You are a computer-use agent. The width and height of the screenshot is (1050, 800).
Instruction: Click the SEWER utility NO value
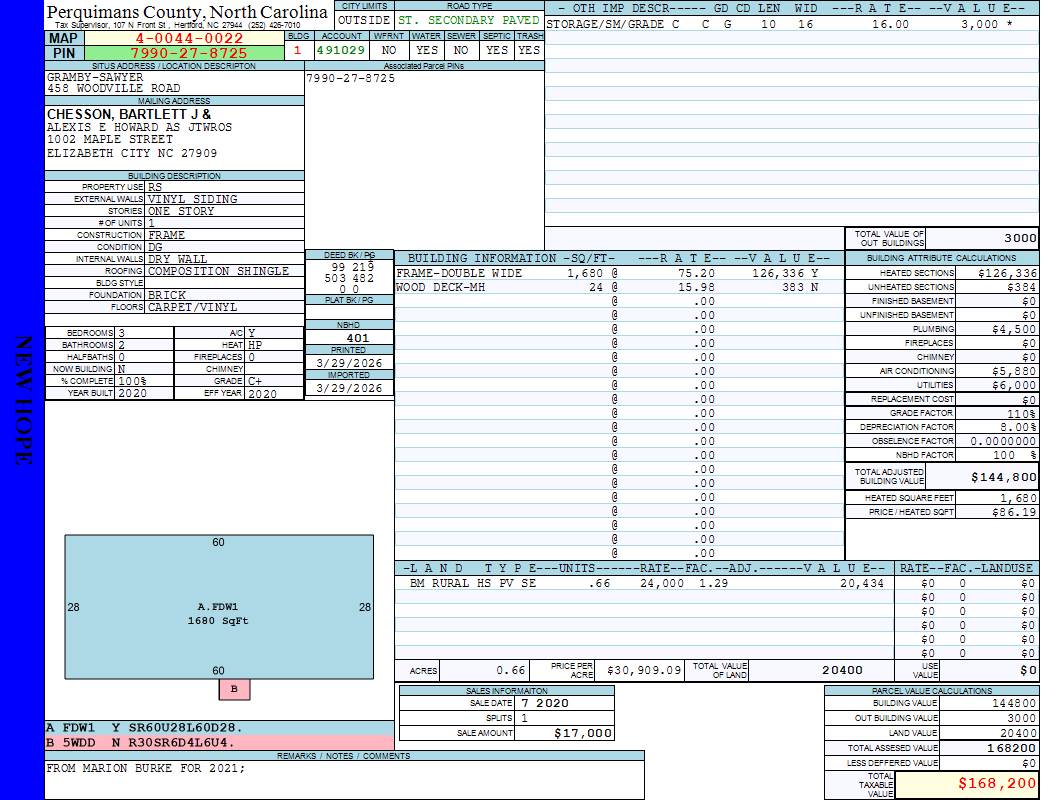(461, 50)
